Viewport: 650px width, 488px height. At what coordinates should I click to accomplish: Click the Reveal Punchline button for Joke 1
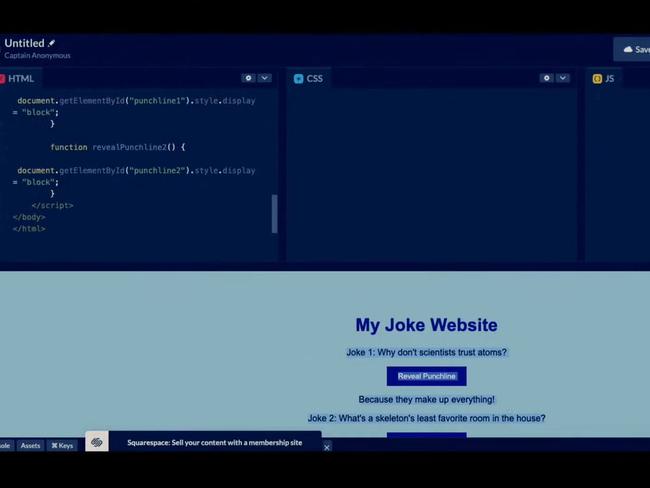pyautogui.click(x=427, y=376)
